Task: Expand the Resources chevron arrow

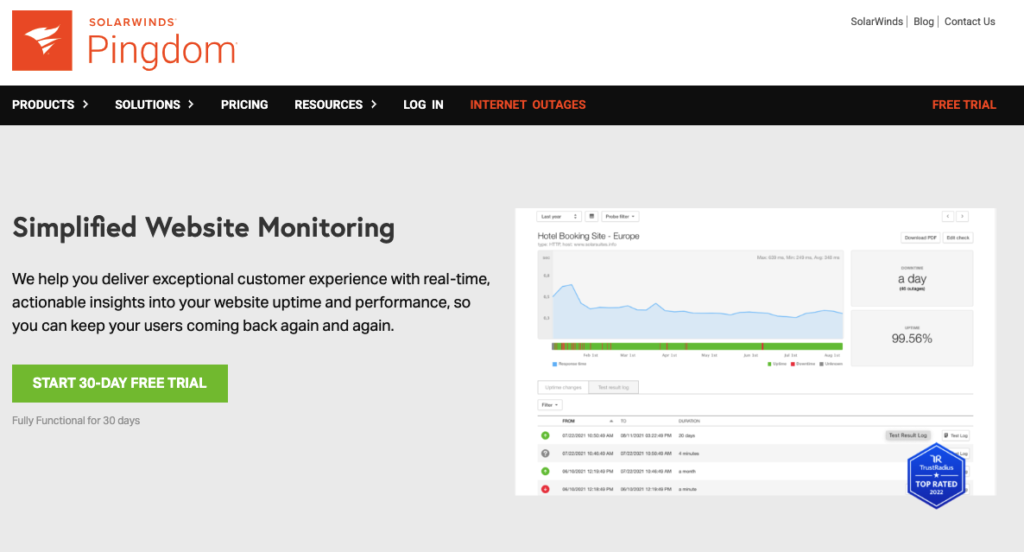Action: [374, 105]
